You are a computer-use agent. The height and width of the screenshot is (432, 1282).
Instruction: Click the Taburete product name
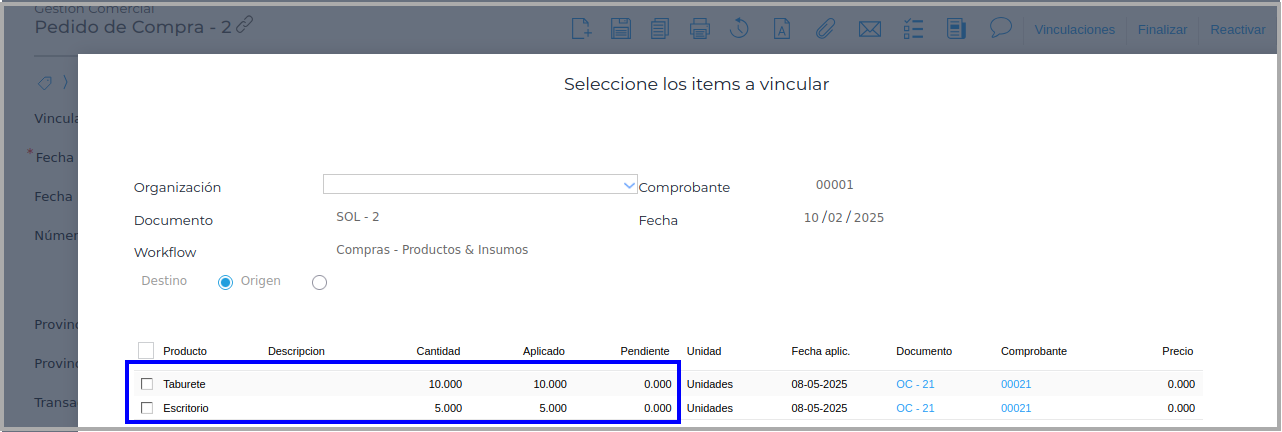click(x=184, y=384)
